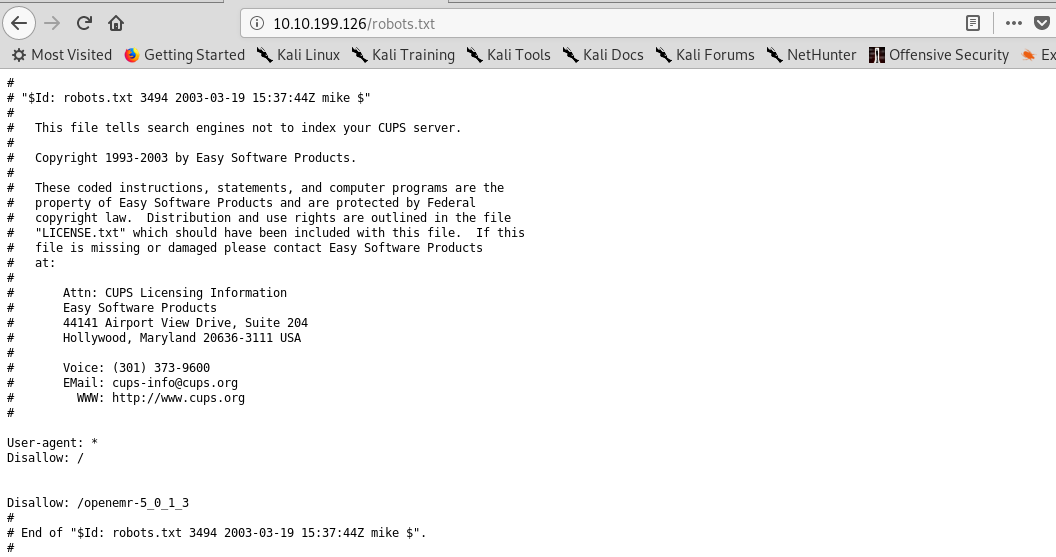
Task: Open the Kali Tools bookmark
Action: 509,55
